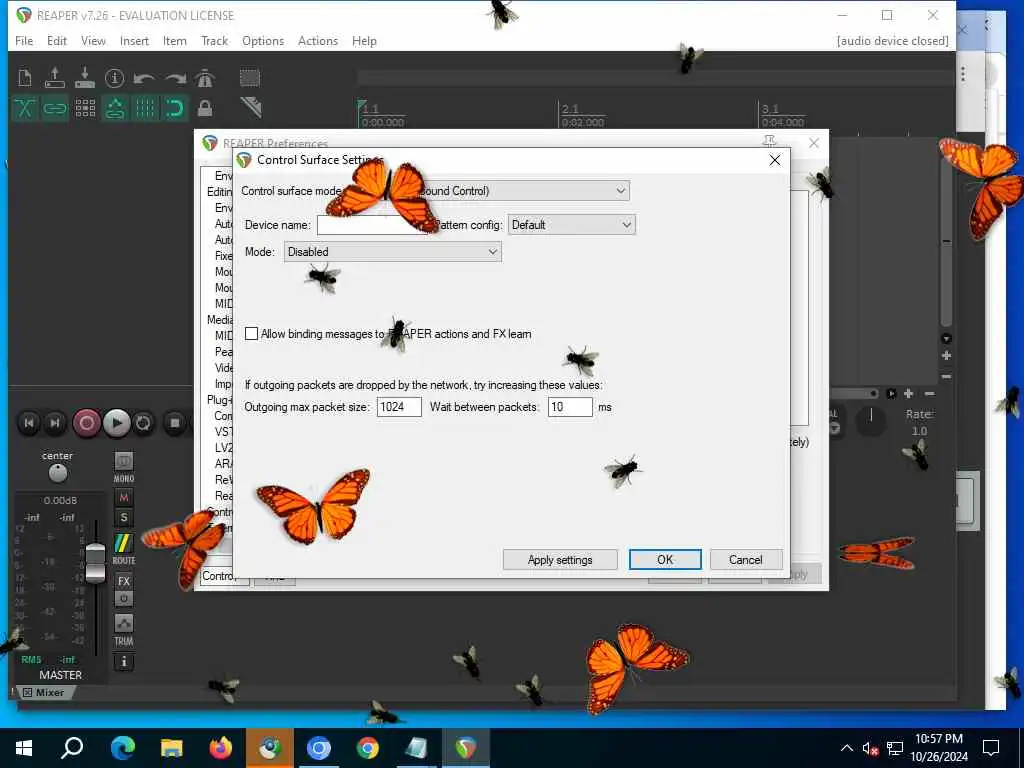
Task: Click Cancel in Control Surface Settings
Action: click(x=746, y=560)
